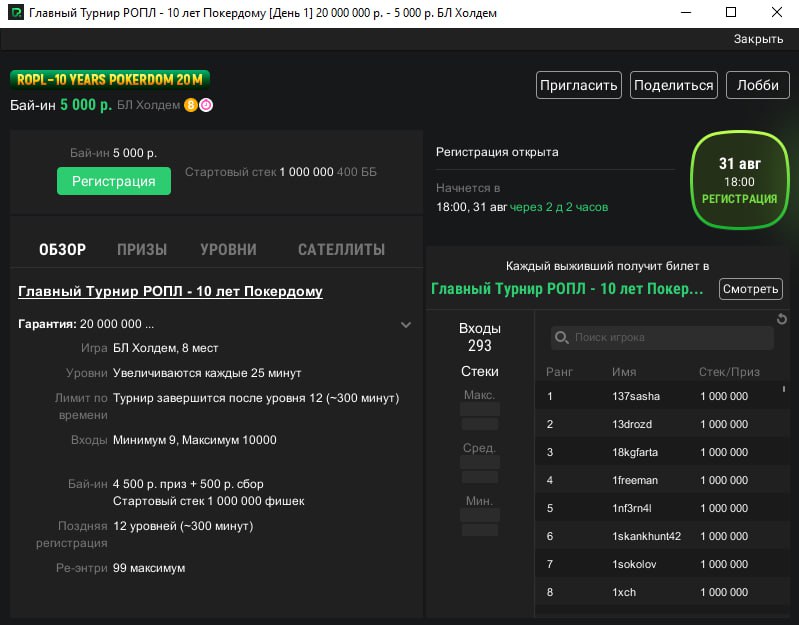
Task: Click the search magnifier icon in player search
Action: (562, 338)
